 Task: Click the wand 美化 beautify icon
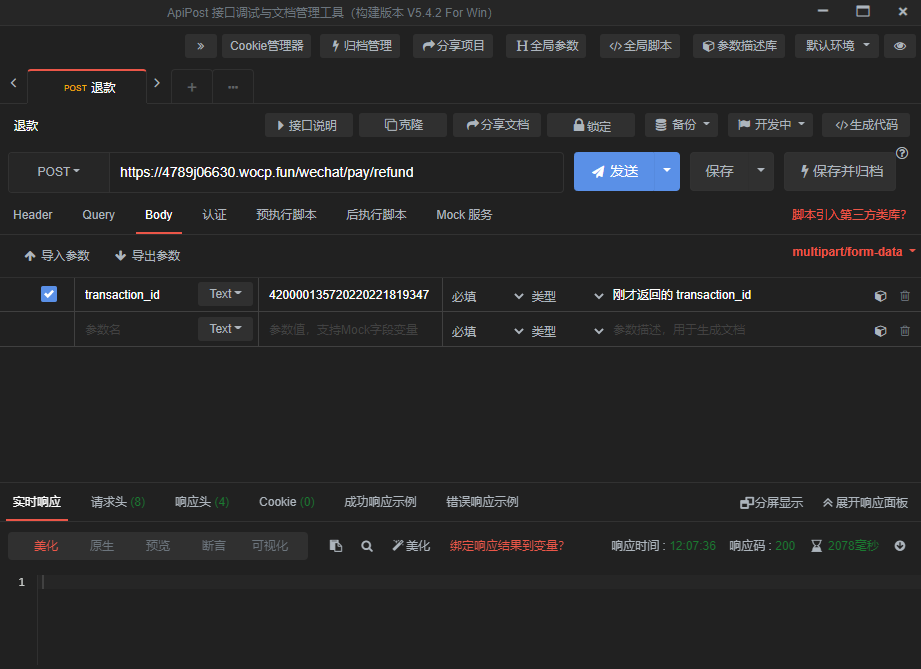coord(411,546)
